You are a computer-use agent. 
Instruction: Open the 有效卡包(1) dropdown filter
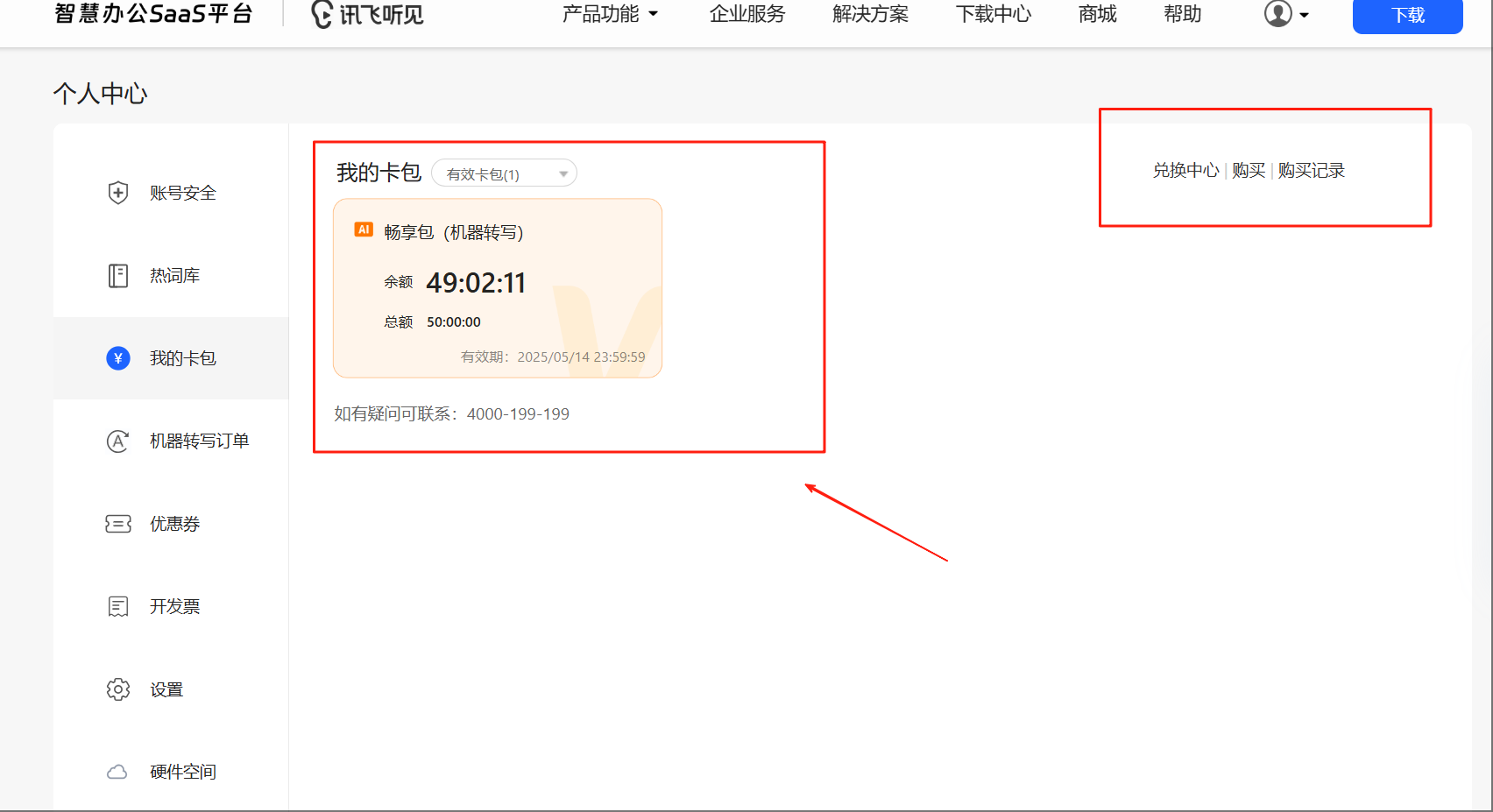pyautogui.click(x=504, y=173)
